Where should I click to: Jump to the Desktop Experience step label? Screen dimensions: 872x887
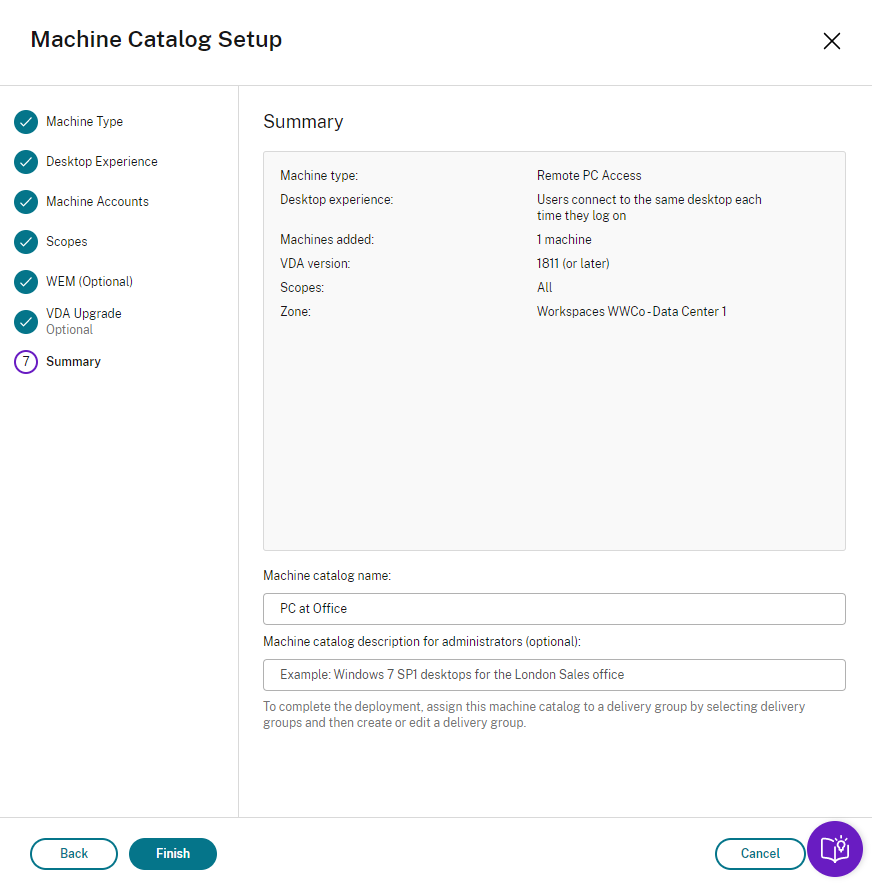[101, 162]
